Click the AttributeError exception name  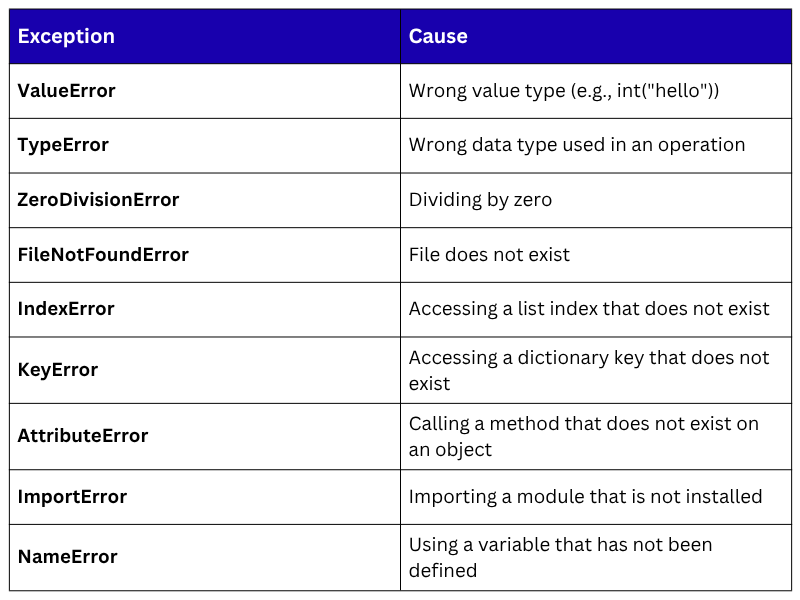83,436
